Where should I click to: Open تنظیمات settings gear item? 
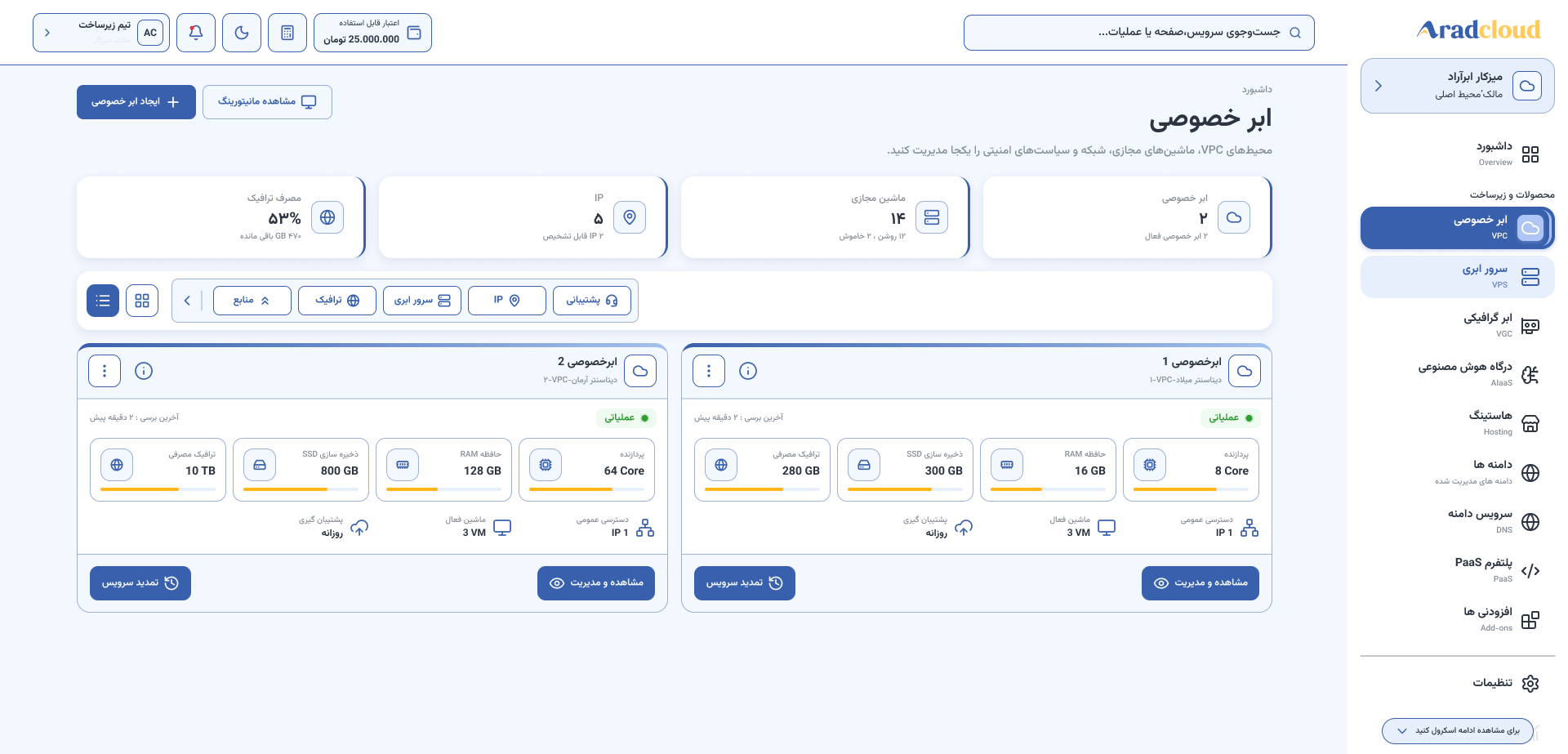pyautogui.click(x=1457, y=683)
